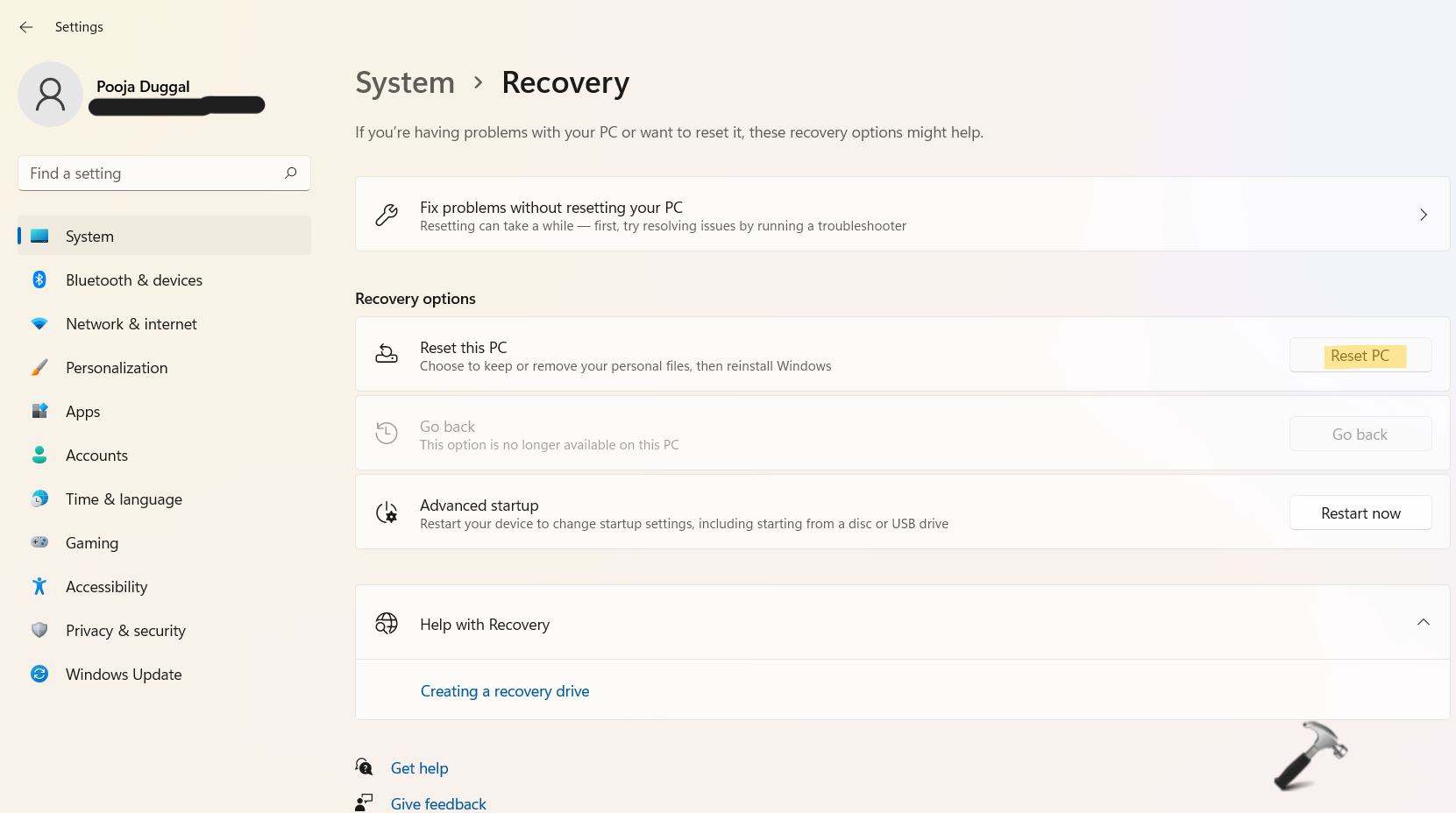
Task: Open Personalization settings
Action: [x=117, y=368]
